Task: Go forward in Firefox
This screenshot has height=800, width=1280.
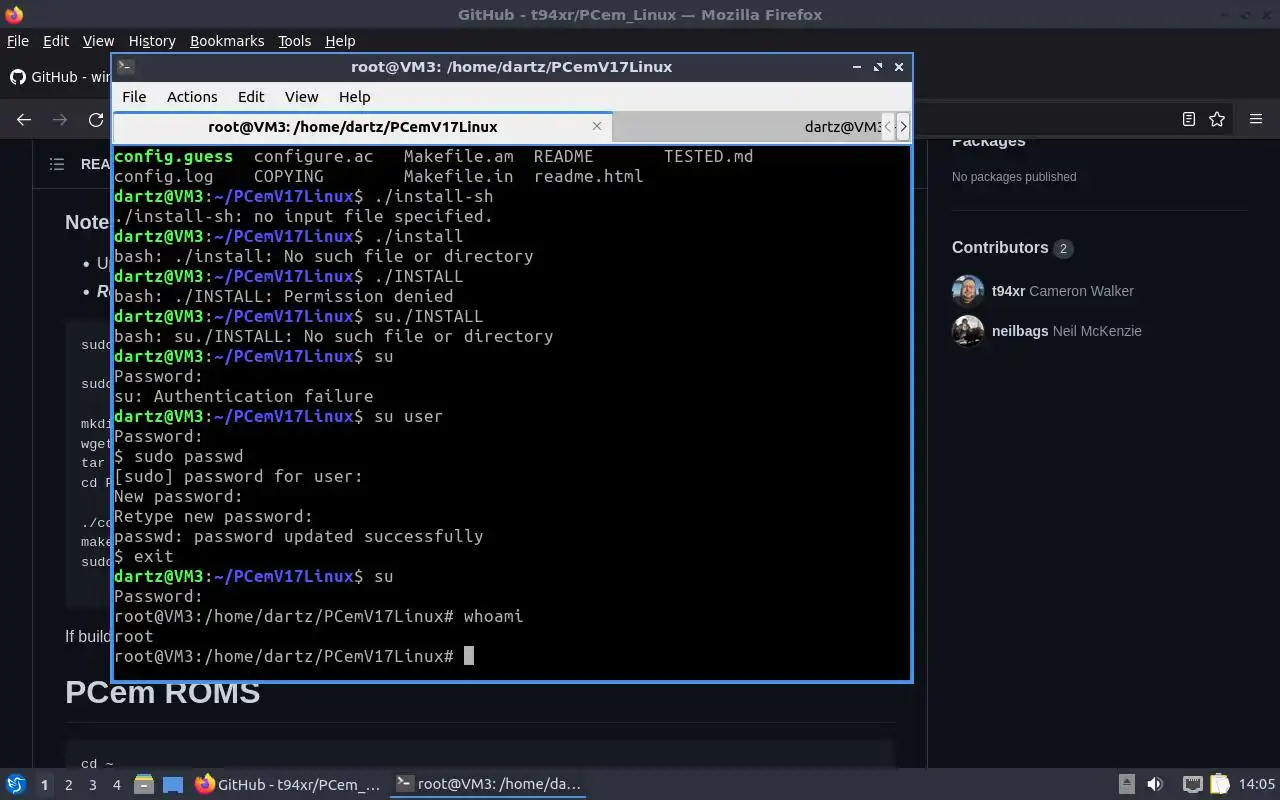Action: (x=60, y=119)
